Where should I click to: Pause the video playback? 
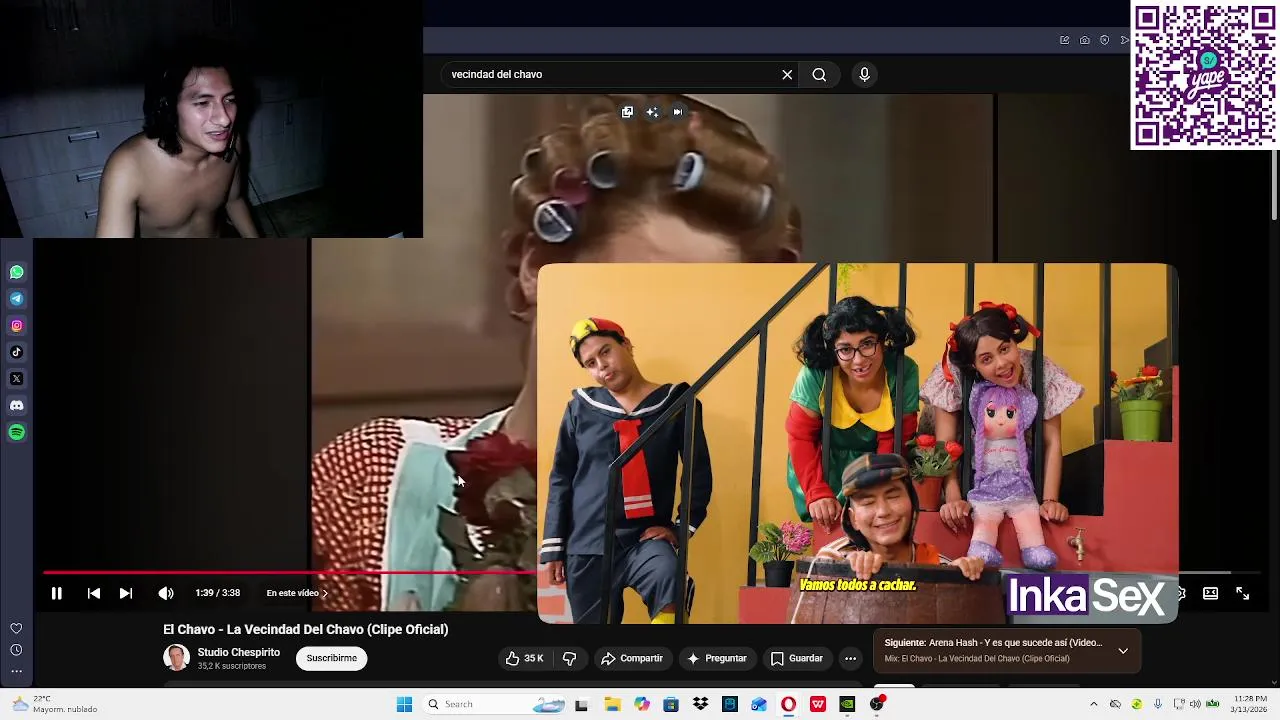(57, 593)
